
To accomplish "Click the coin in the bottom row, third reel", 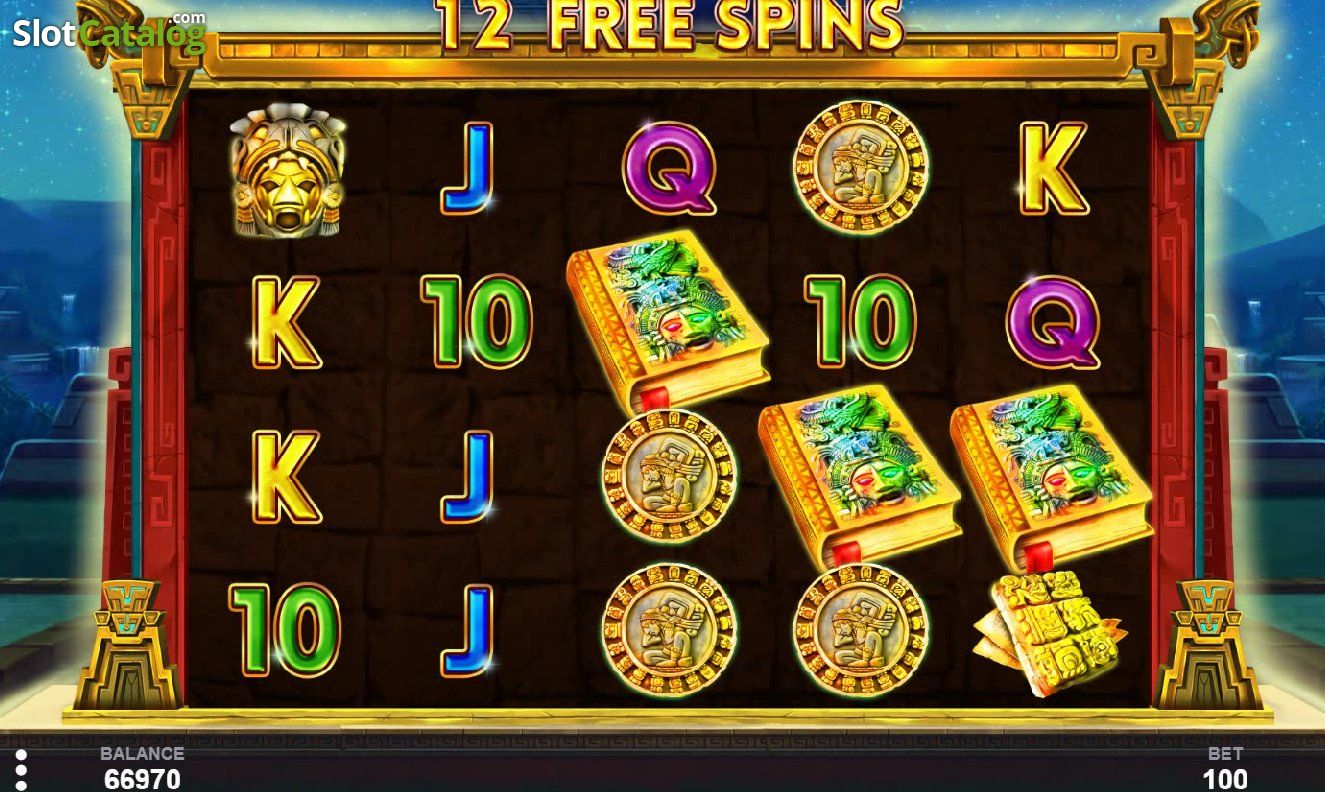I will pos(669,630).
